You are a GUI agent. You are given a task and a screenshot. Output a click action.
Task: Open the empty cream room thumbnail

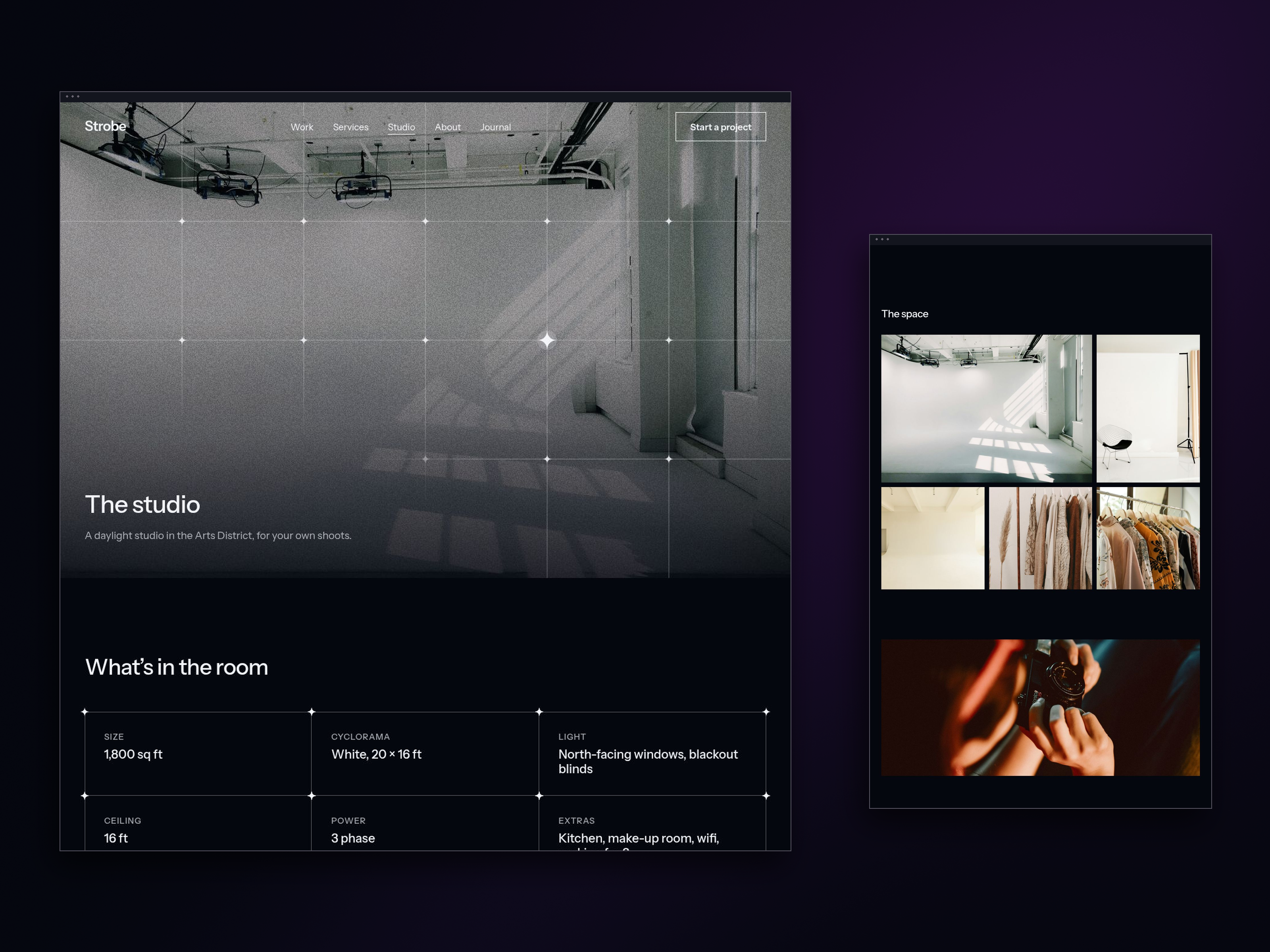[932, 538]
